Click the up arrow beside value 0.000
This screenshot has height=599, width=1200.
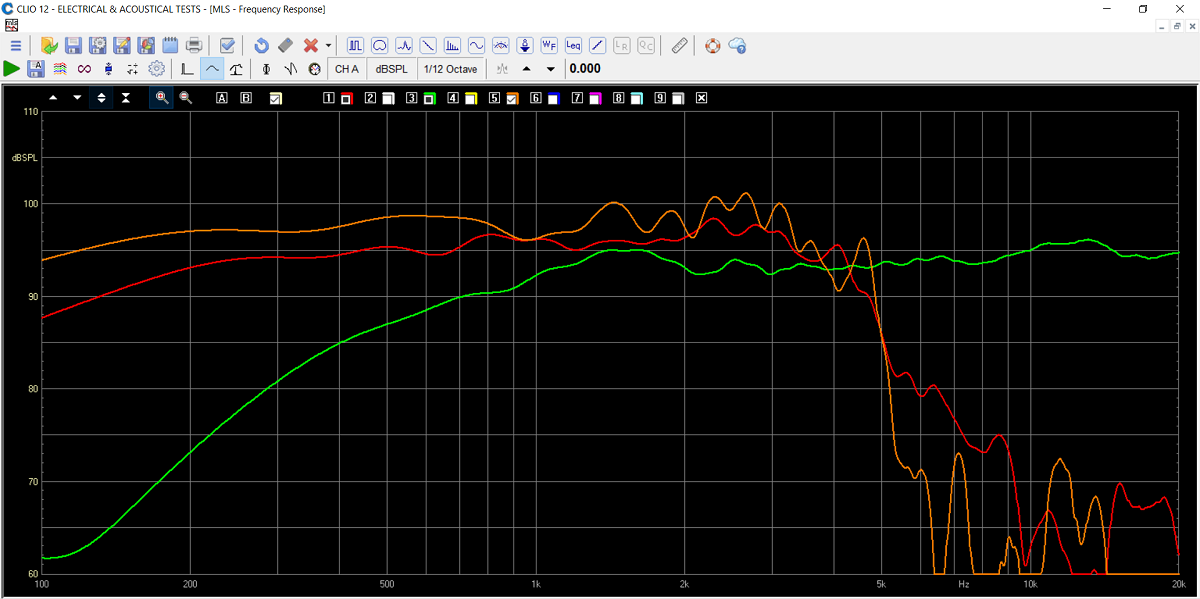527,69
